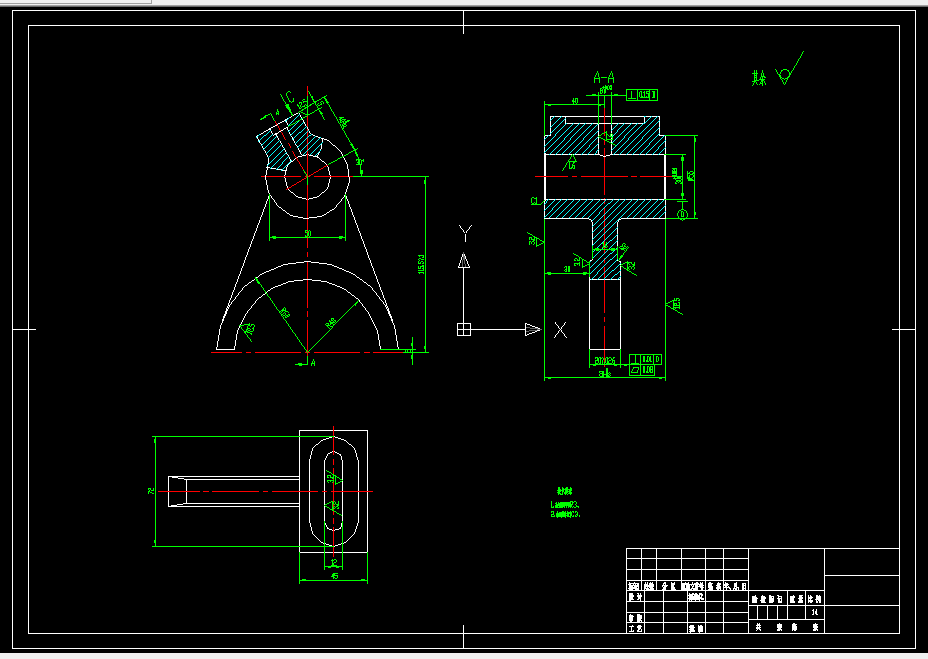Click the C view direction label
This screenshot has width=928, height=659.
289,97
